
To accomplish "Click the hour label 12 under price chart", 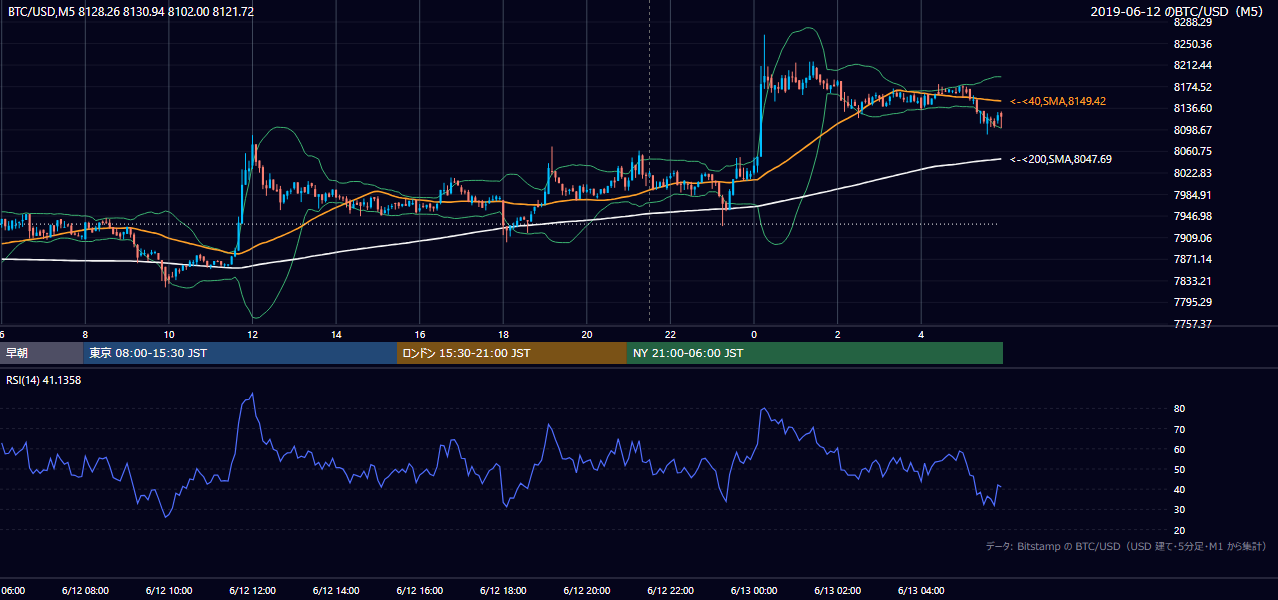I will (253, 334).
